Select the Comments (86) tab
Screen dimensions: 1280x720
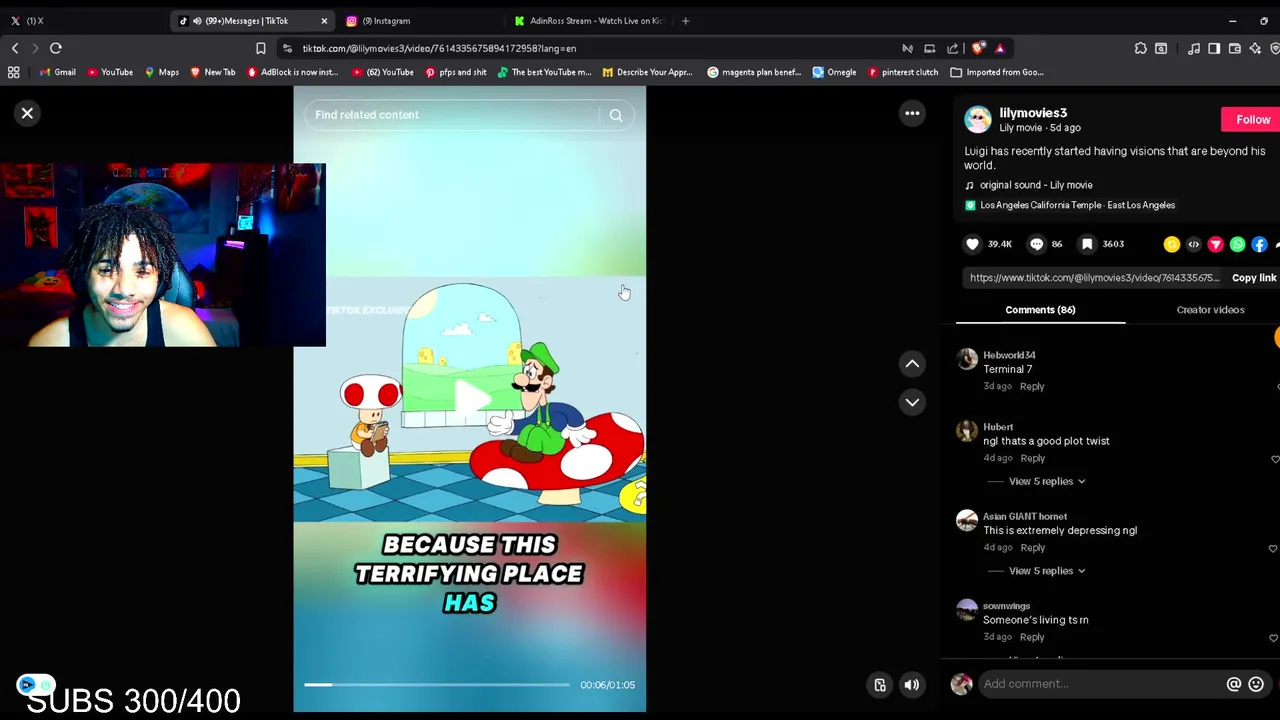[1040, 310]
